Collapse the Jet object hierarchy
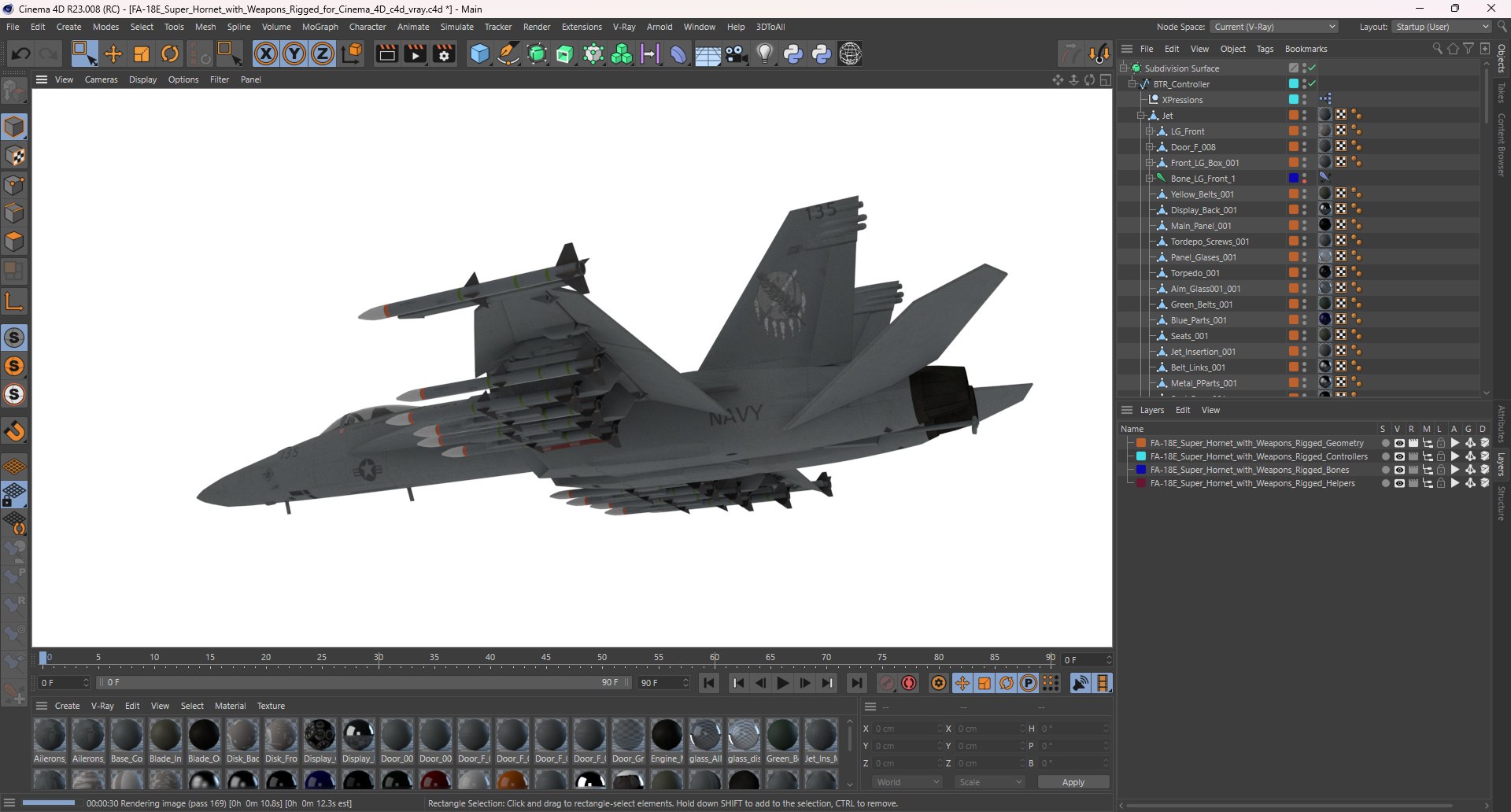The image size is (1511, 812). 1141,116
